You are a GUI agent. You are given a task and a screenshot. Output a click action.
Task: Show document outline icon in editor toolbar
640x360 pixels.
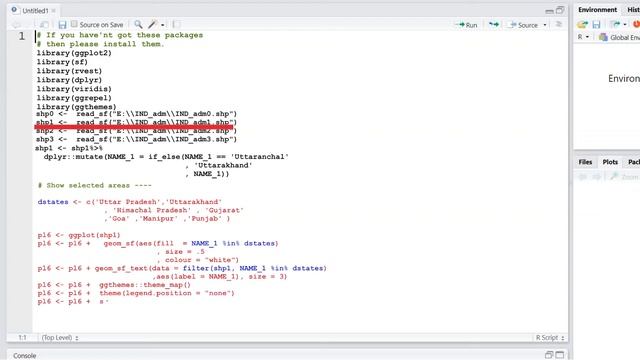(558, 24)
